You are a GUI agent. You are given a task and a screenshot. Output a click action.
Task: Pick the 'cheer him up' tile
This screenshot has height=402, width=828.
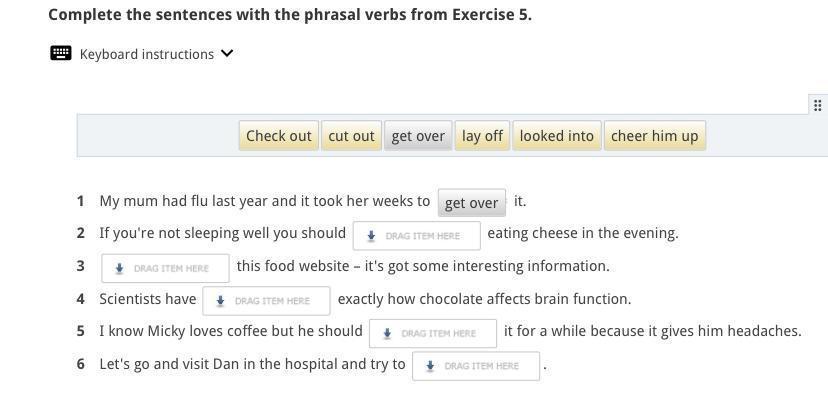(x=654, y=136)
